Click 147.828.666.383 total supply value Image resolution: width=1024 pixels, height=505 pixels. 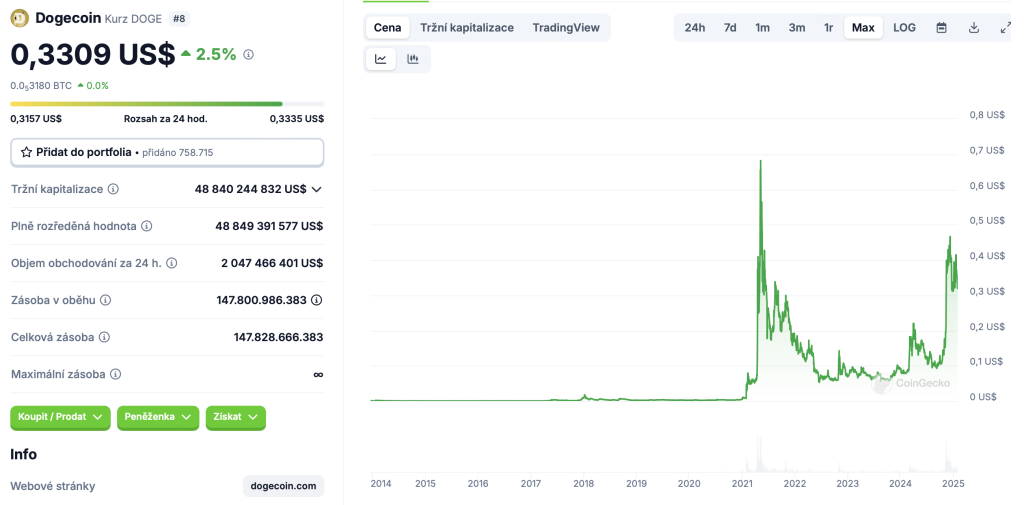278,338
